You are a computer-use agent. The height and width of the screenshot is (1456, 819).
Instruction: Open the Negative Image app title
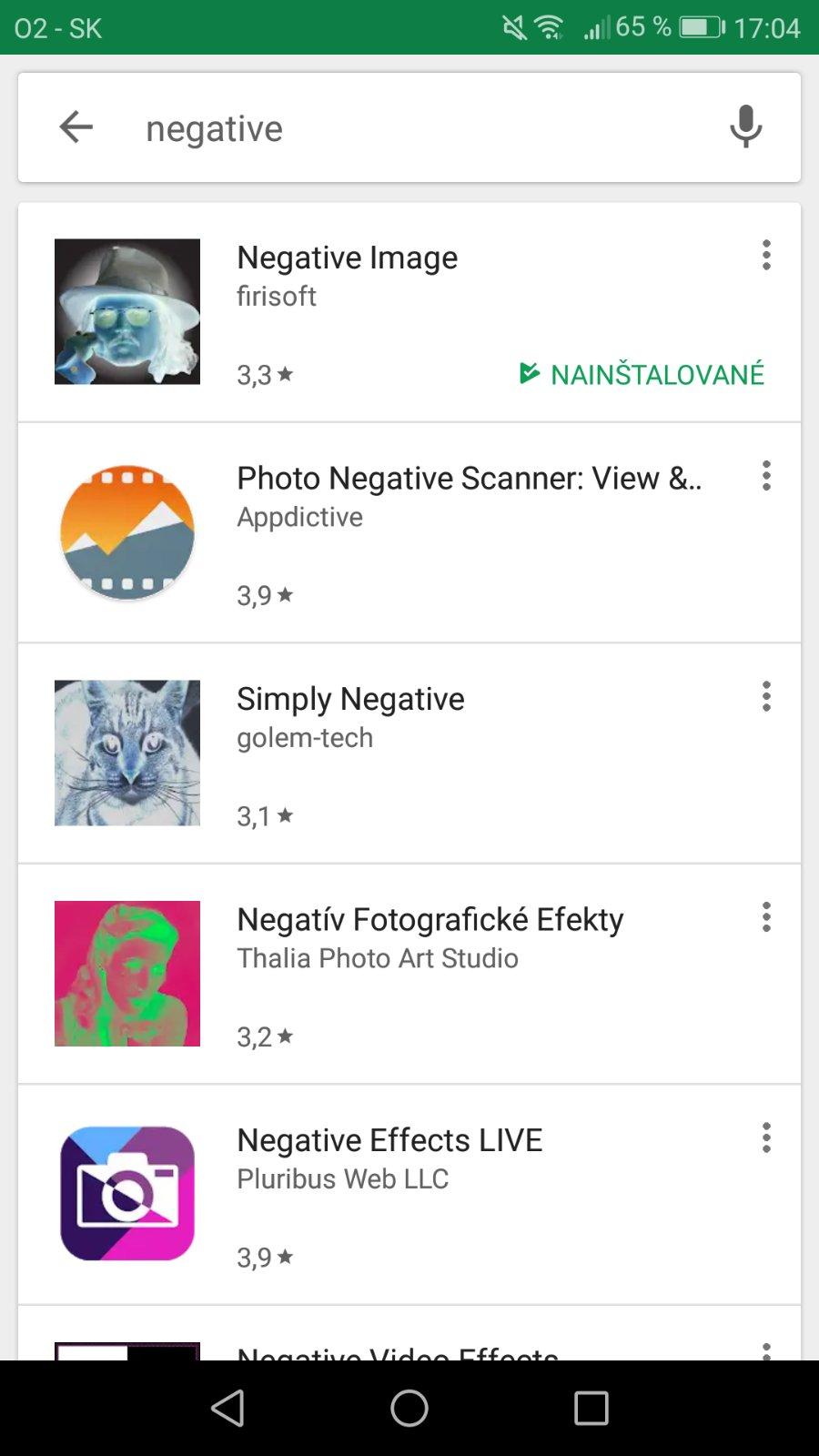point(347,258)
